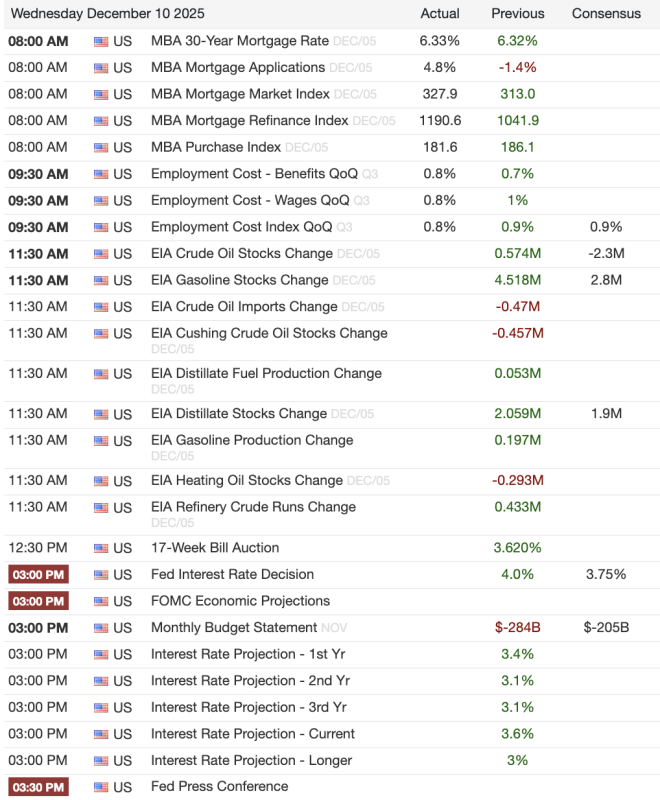Open the EIA Gasoline Stocks Change event

coord(239,280)
